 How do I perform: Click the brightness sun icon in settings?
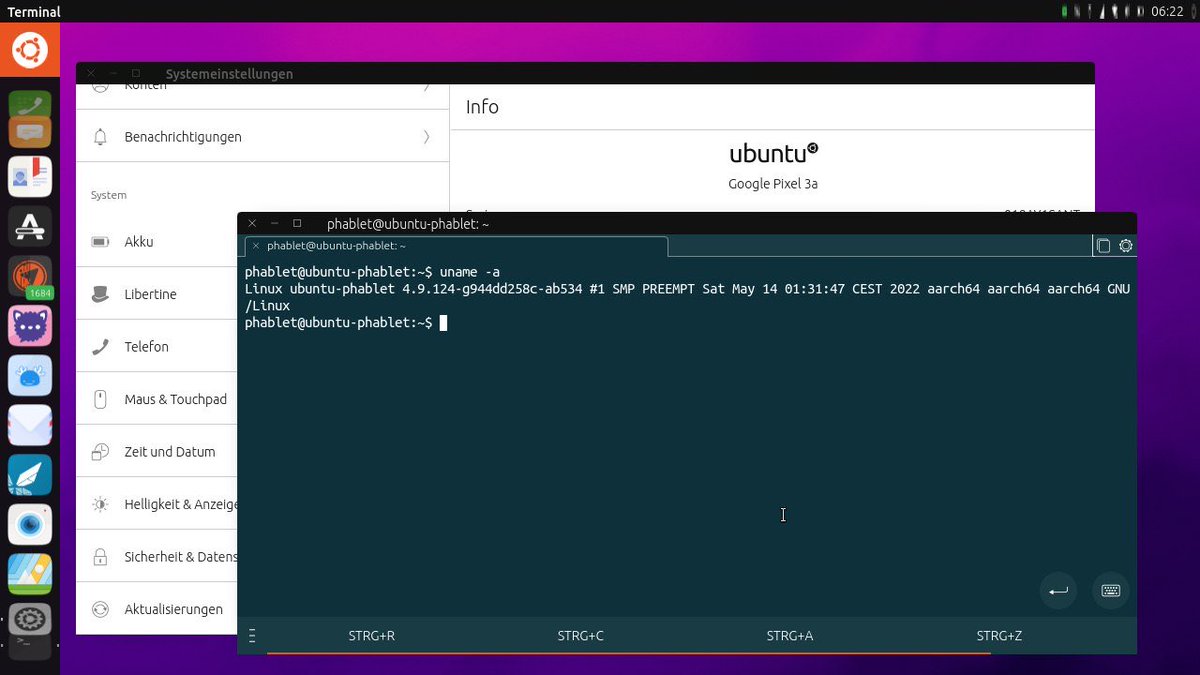100,504
